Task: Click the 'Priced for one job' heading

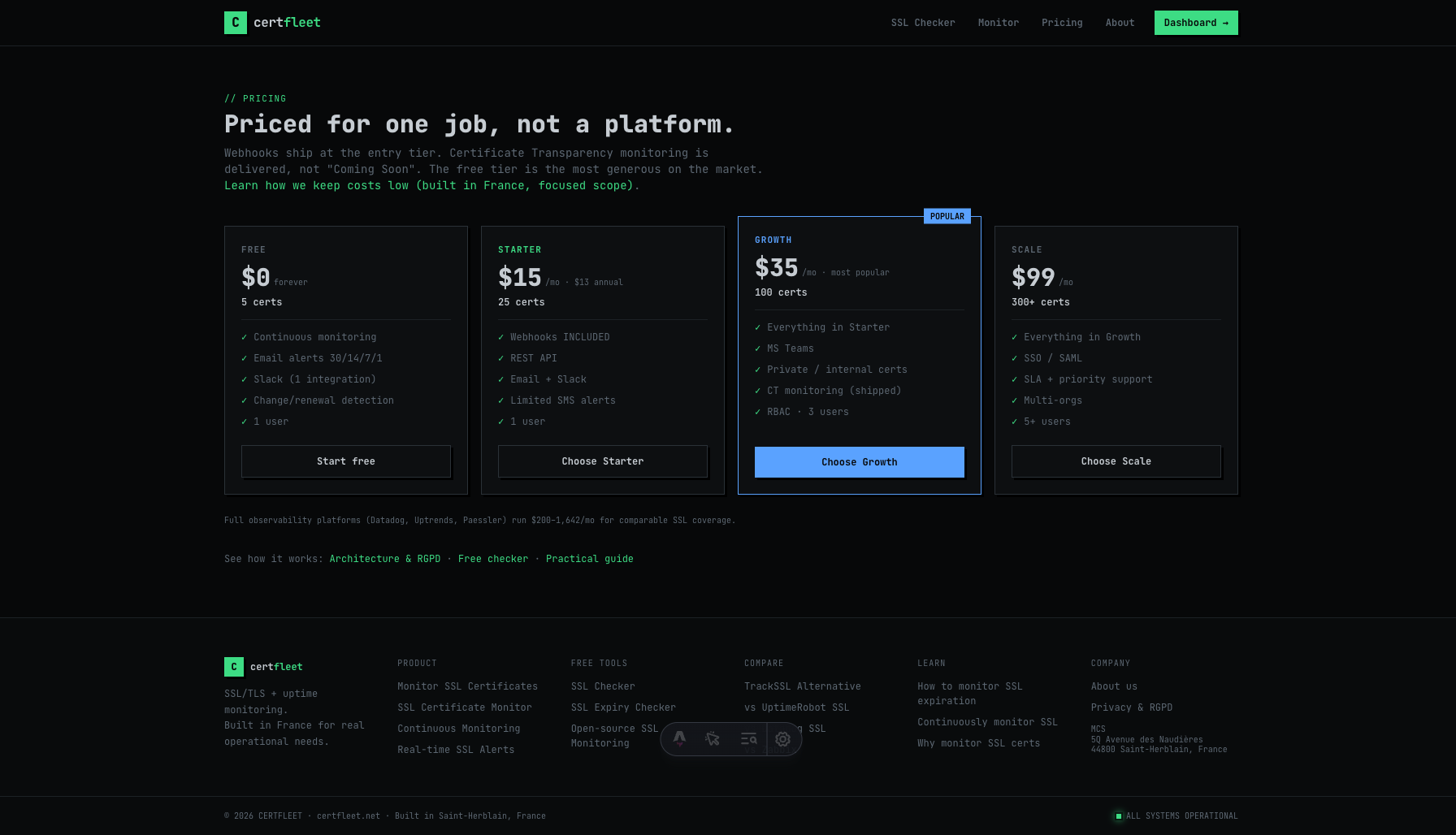Action: pyautogui.click(x=479, y=124)
